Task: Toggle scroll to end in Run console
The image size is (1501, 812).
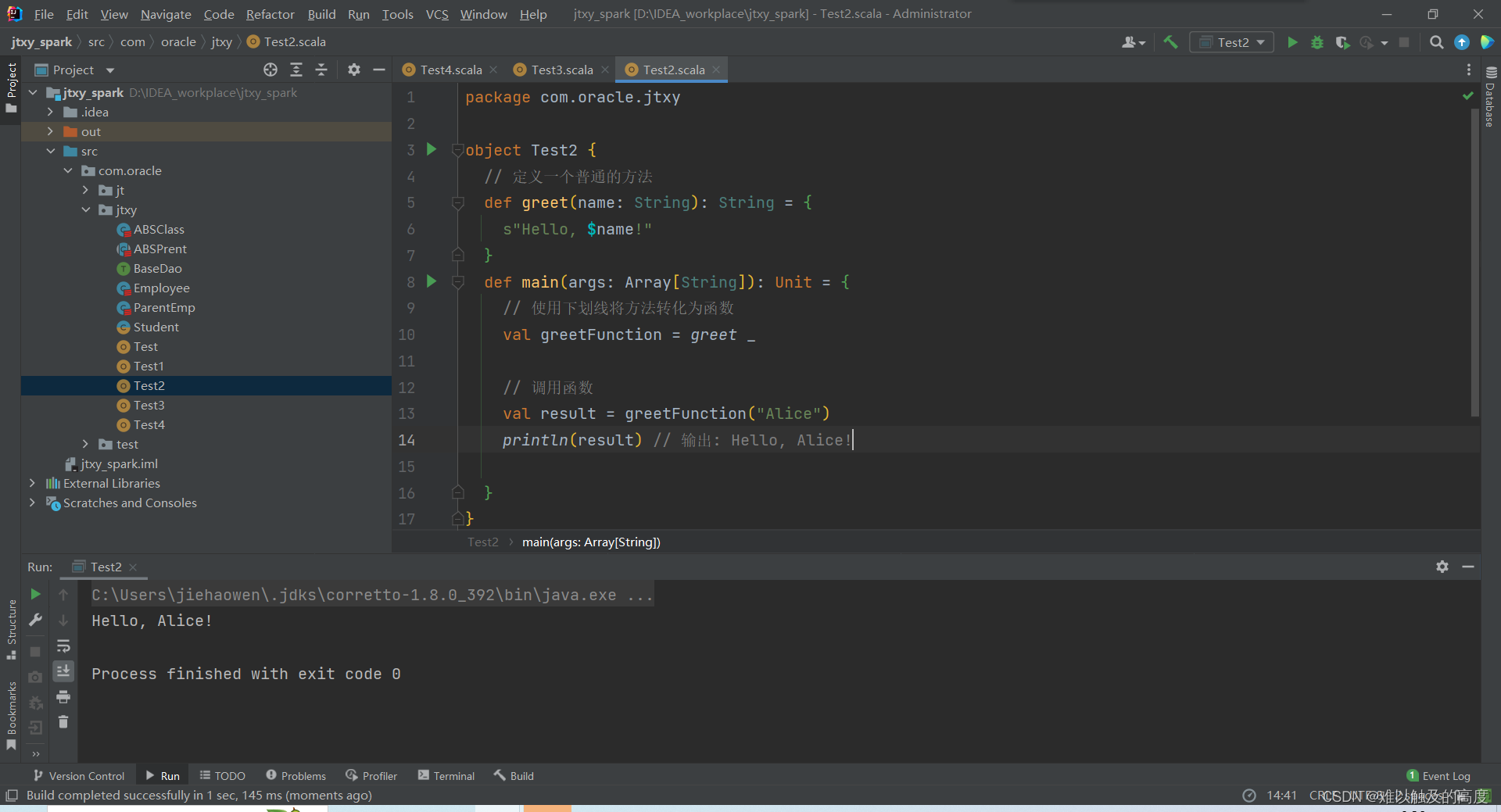Action: [63, 671]
